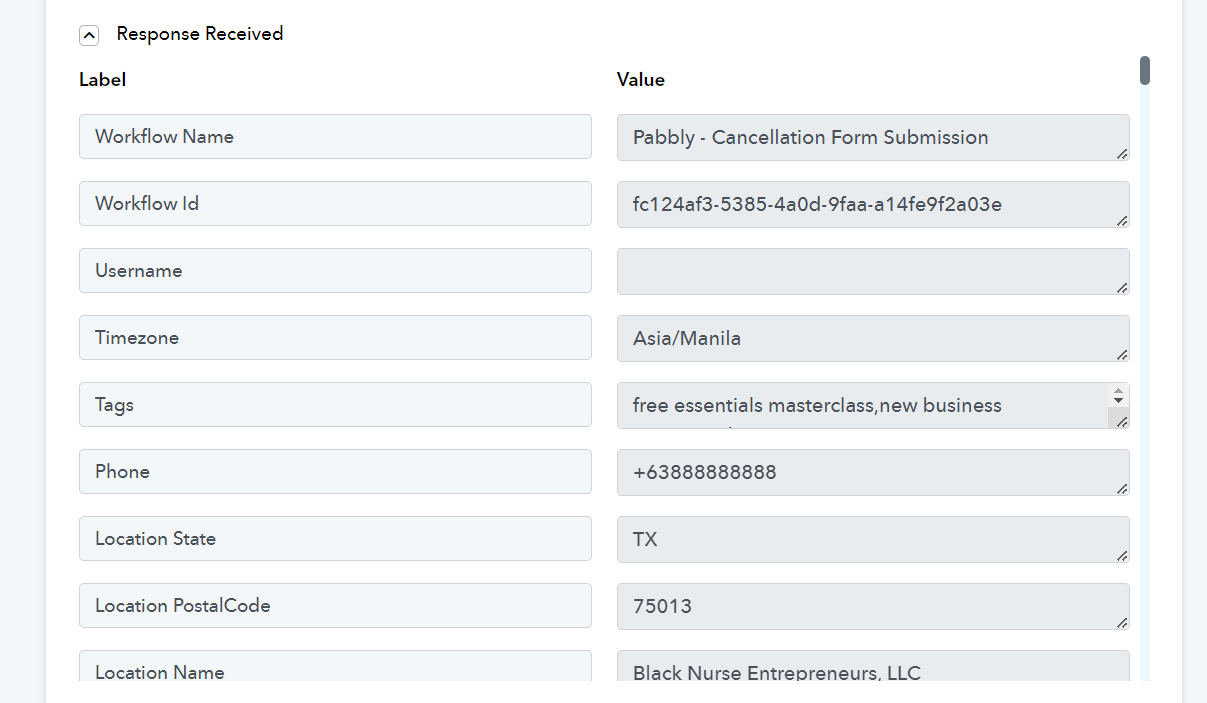The height and width of the screenshot is (703, 1207).
Task: Click the response panel vertical scrollbar thumb
Action: pyautogui.click(x=1144, y=71)
